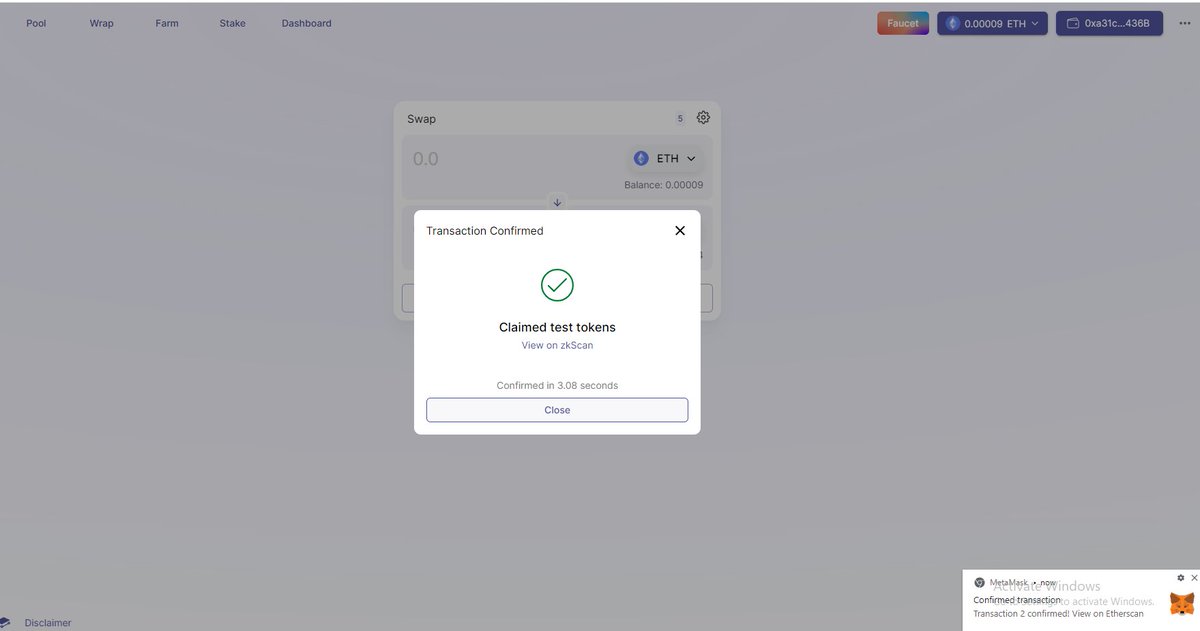
Task: Click the Confirmed in 3.08 seconds text
Action: (x=557, y=385)
